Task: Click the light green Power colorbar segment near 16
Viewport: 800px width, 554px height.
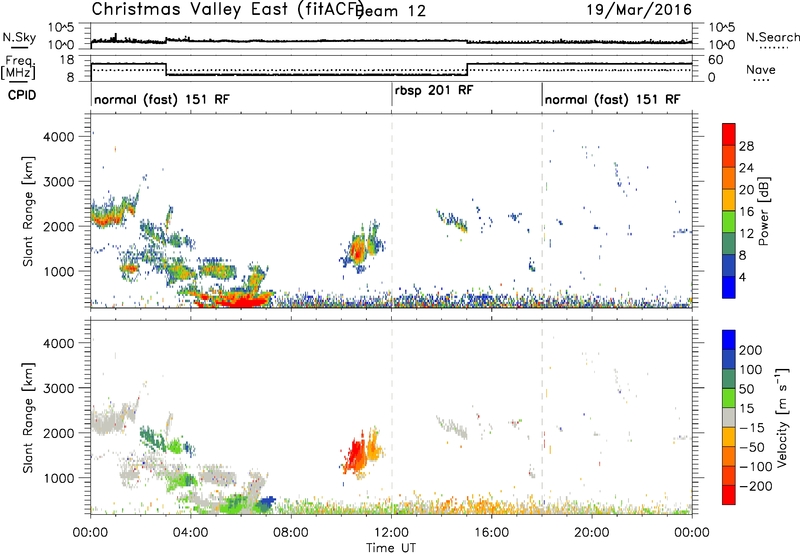Action: (729, 221)
